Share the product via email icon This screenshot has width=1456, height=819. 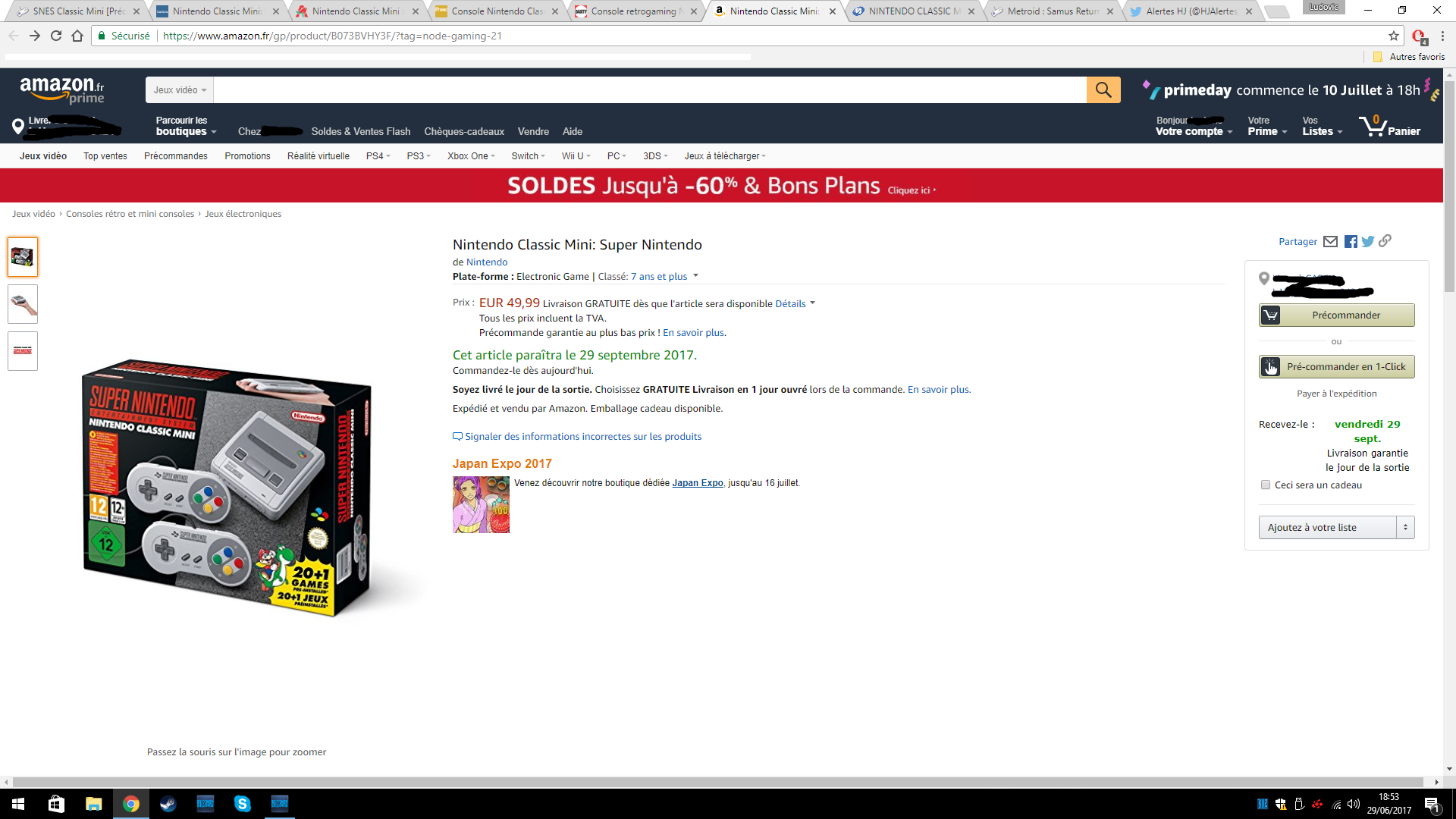click(1330, 242)
